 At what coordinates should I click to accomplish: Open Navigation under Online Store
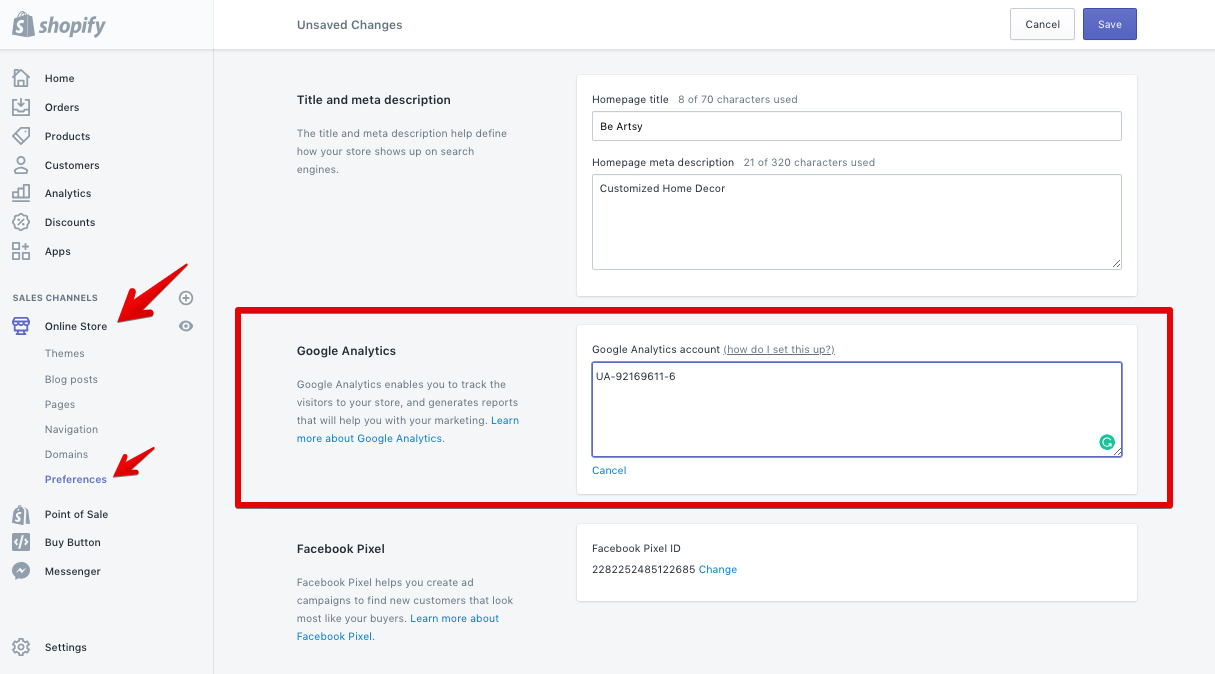71,429
